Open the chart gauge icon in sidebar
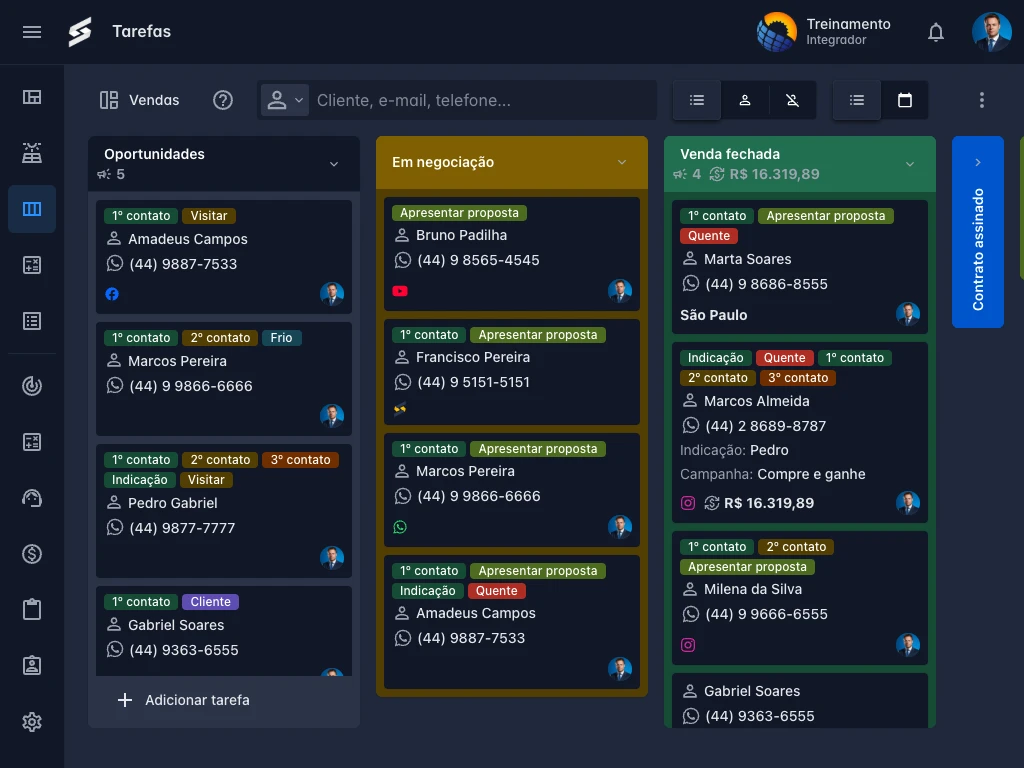Image resolution: width=1024 pixels, height=768 pixels. pos(32,386)
